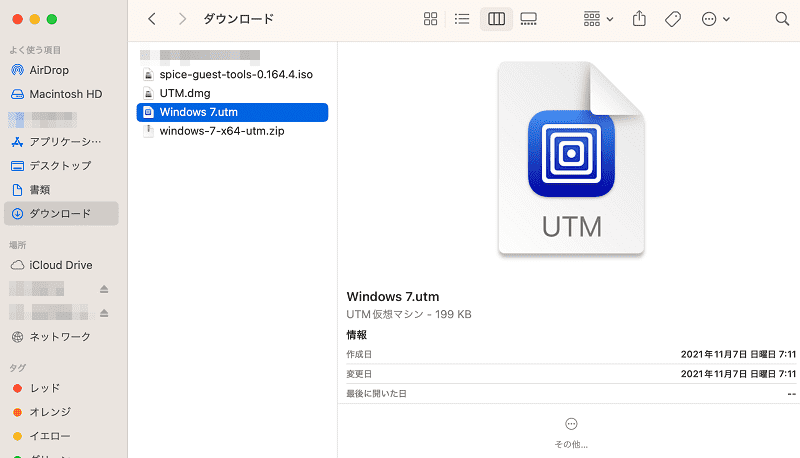Click the 情報 section heading in preview
The width and height of the screenshot is (800, 458).
(357, 335)
